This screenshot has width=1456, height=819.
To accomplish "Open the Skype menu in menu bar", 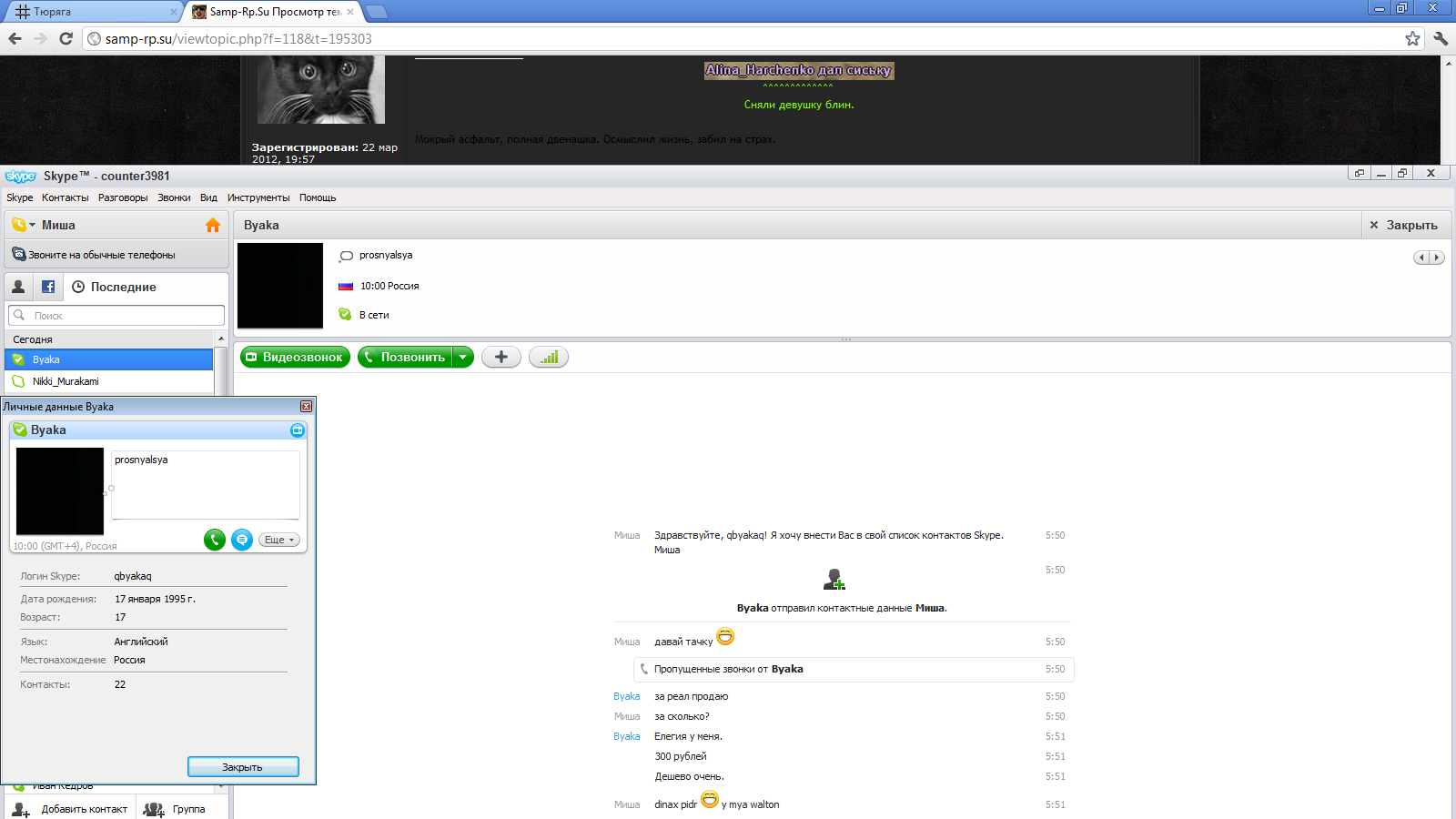I will click(x=19, y=197).
